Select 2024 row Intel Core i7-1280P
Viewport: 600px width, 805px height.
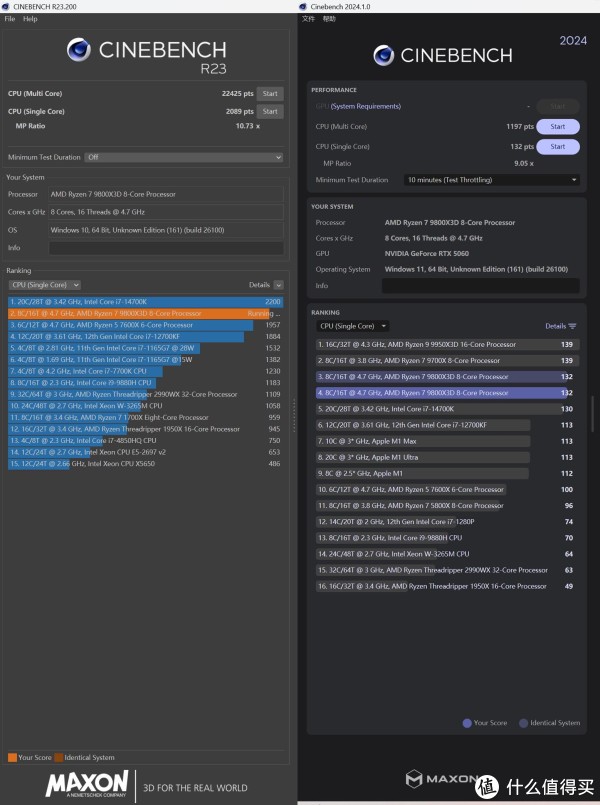448,522
